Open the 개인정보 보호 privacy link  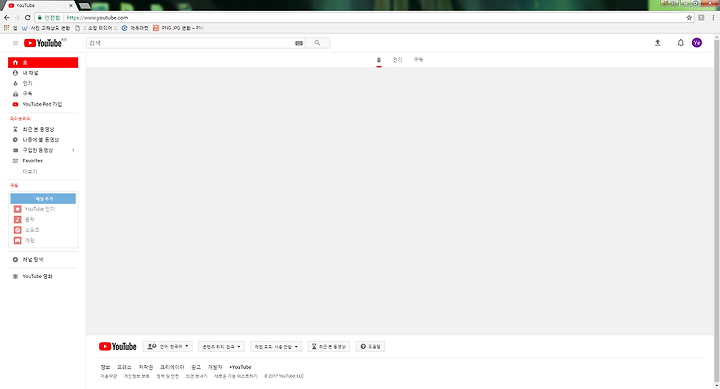136,376
